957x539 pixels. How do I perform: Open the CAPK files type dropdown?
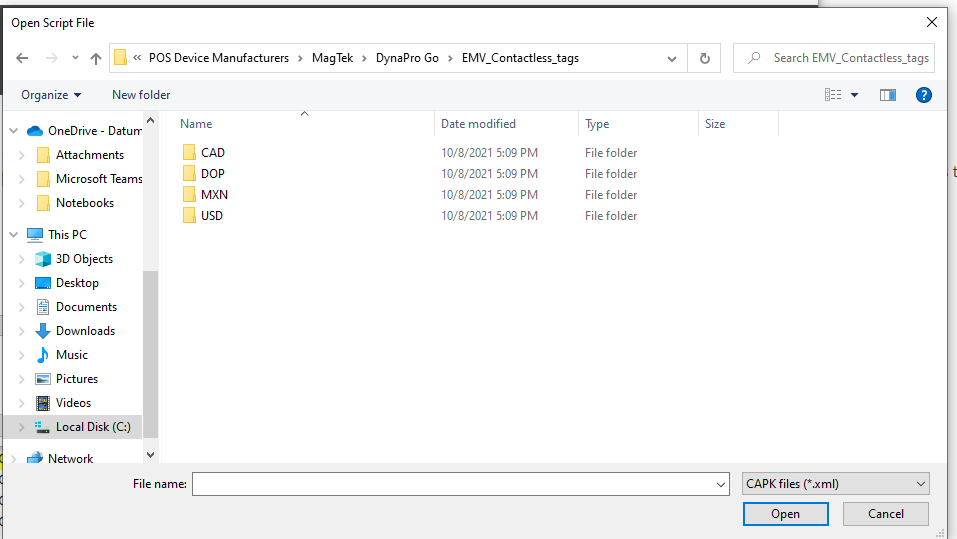tap(836, 484)
